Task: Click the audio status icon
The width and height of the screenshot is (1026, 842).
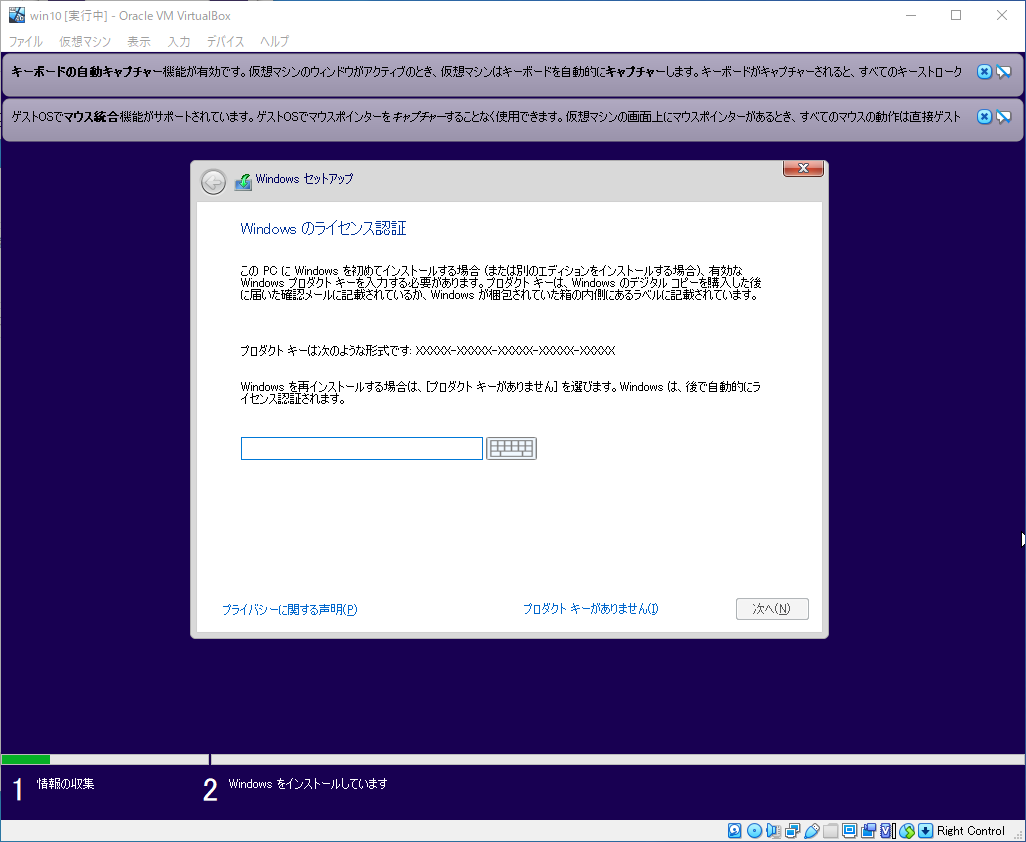Action: click(773, 831)
